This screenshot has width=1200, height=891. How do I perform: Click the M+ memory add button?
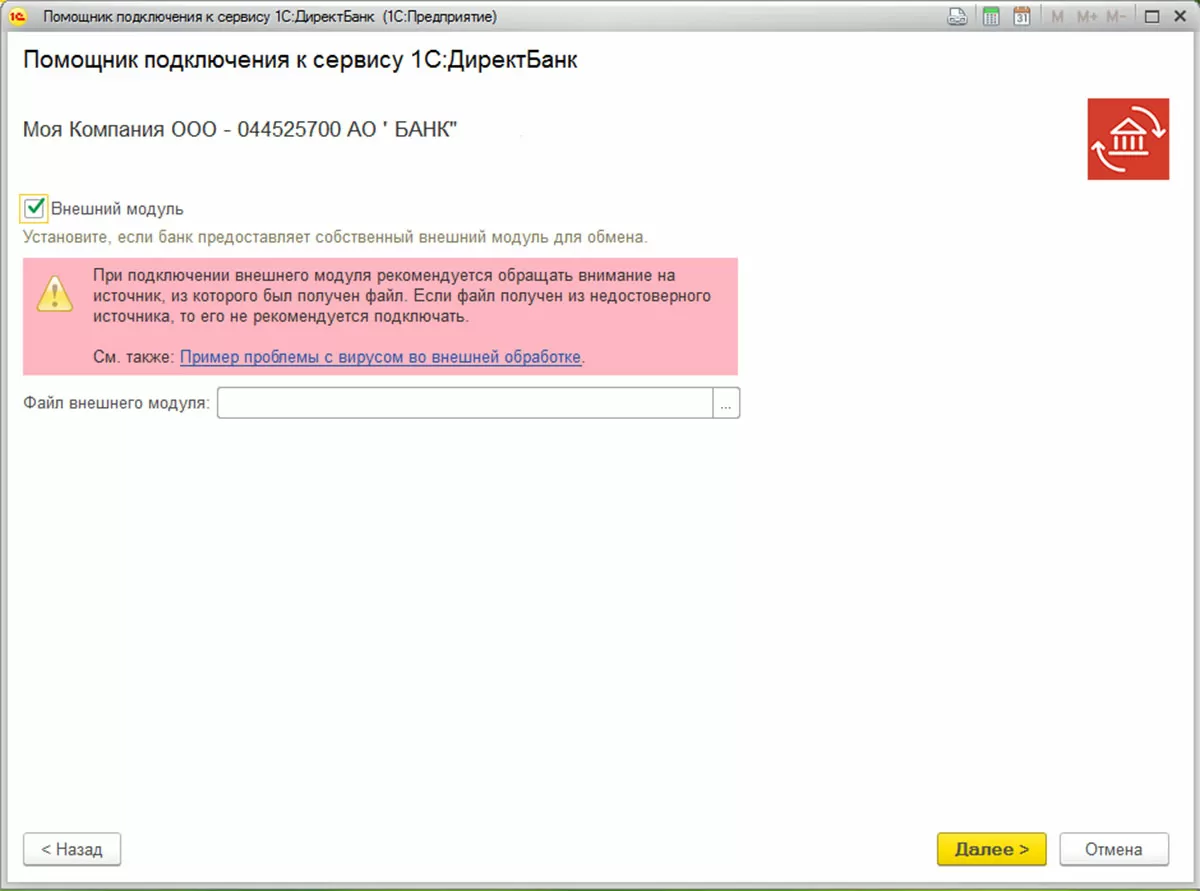pos(1087,17)
